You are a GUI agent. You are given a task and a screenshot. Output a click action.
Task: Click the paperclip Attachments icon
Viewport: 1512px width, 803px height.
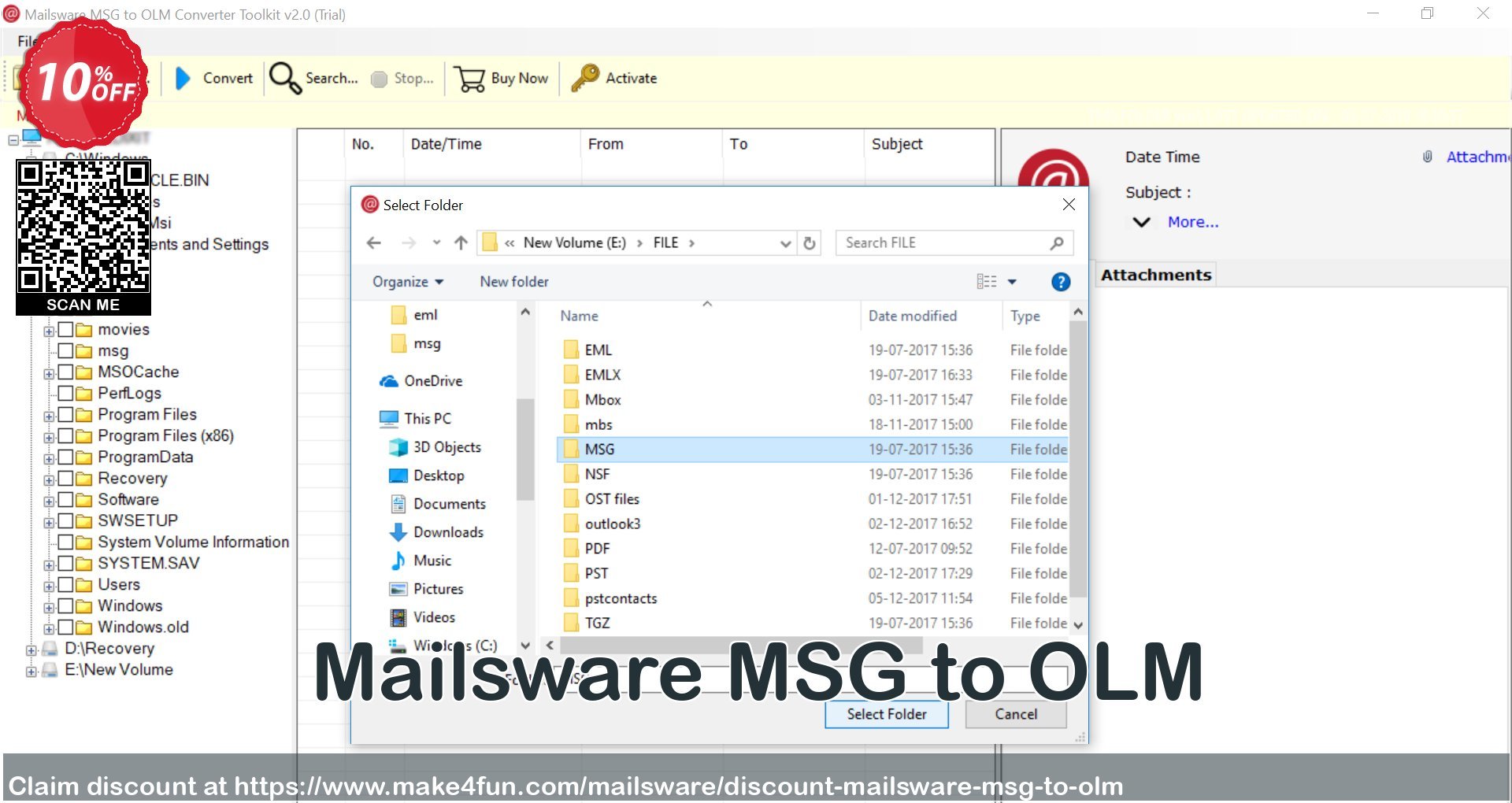tap(1427, 157)
